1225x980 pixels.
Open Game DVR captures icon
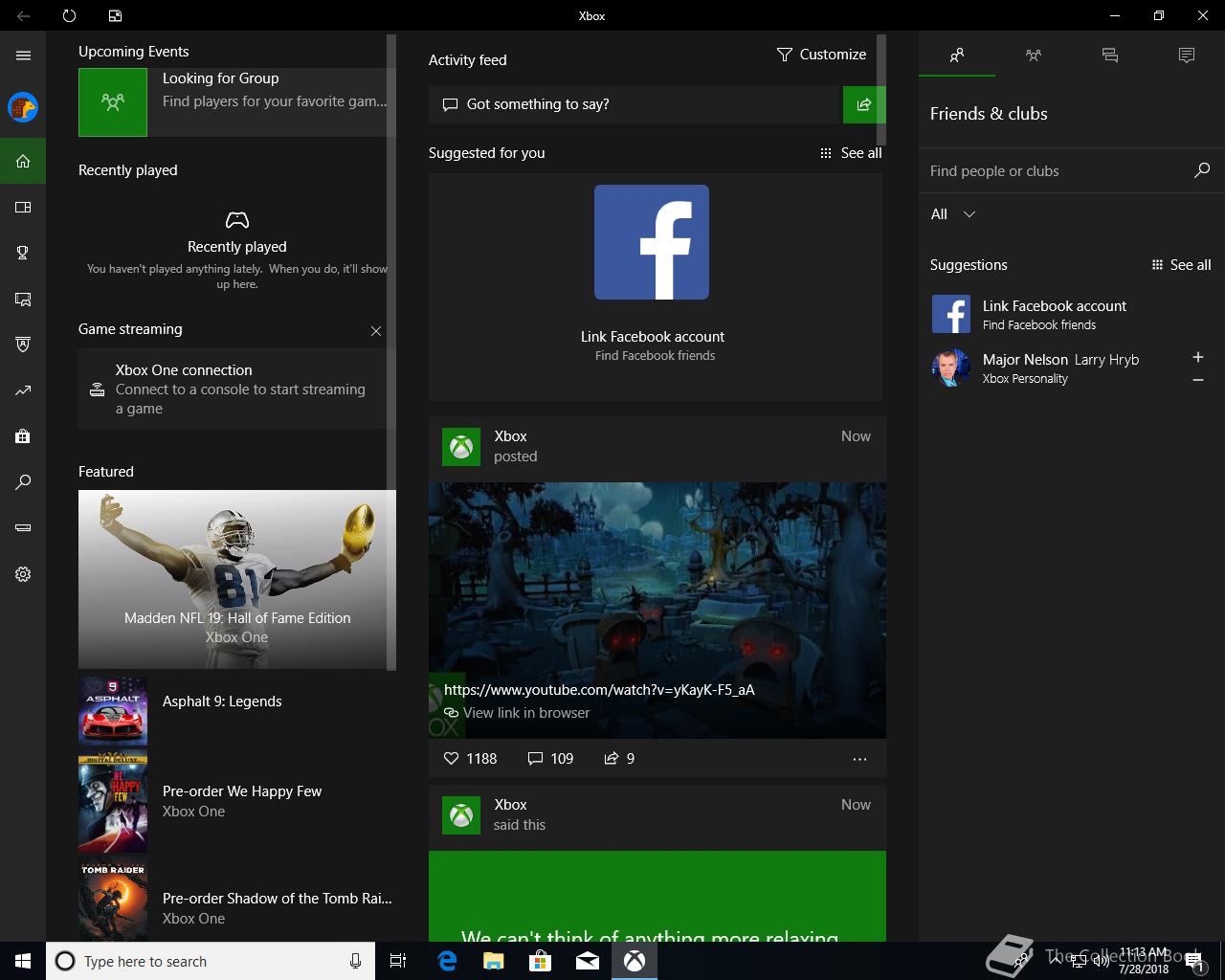tap(23, 299)
